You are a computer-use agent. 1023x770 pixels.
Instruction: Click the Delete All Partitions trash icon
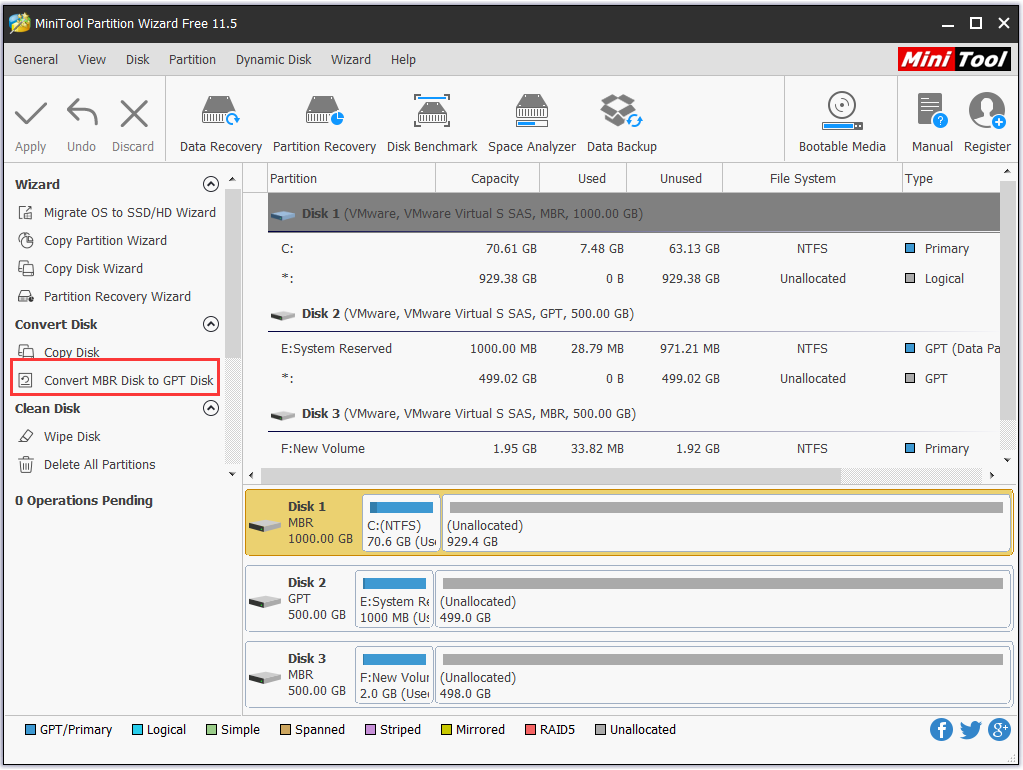[25, 465]
